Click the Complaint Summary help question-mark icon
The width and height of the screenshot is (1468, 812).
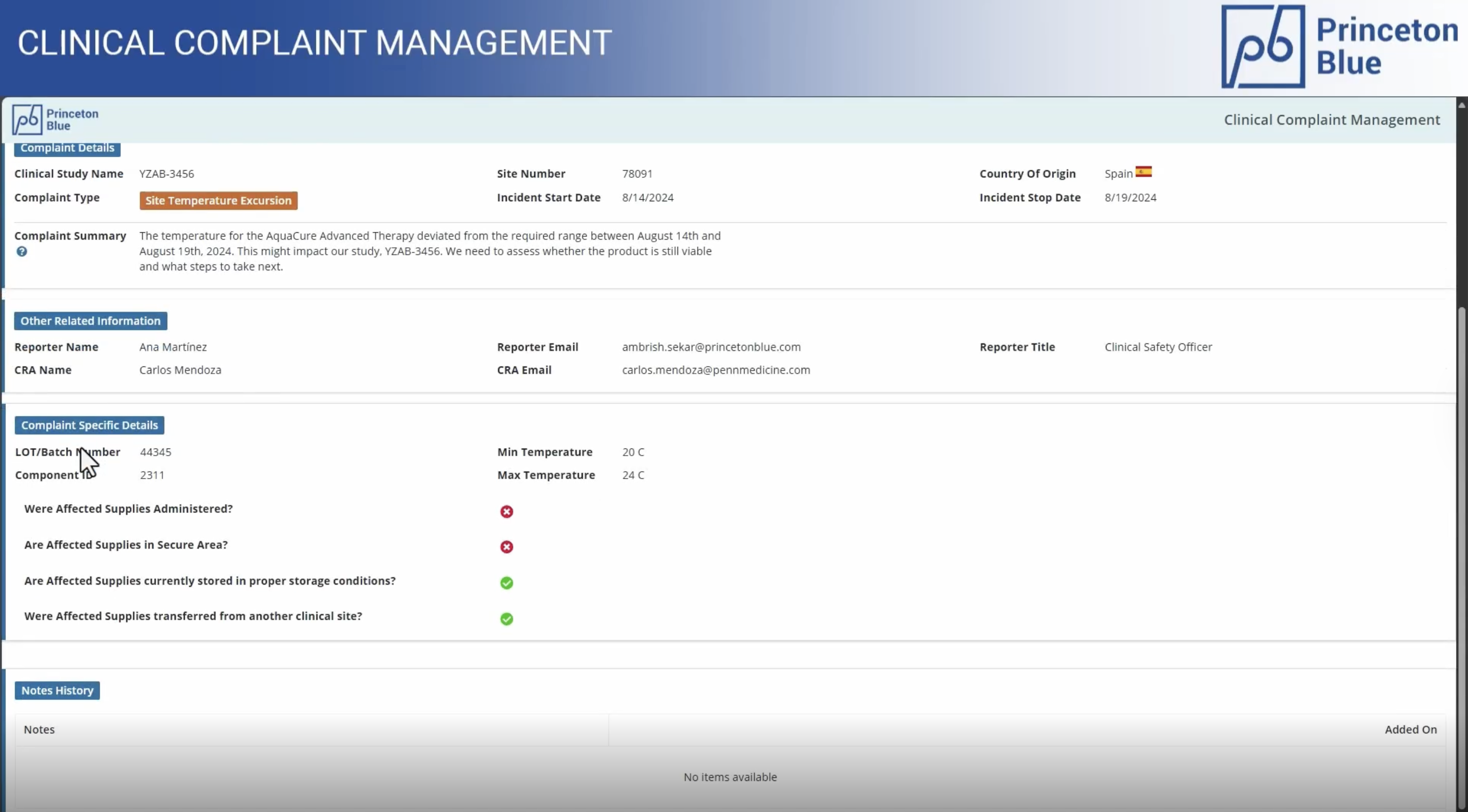(22, 251)
